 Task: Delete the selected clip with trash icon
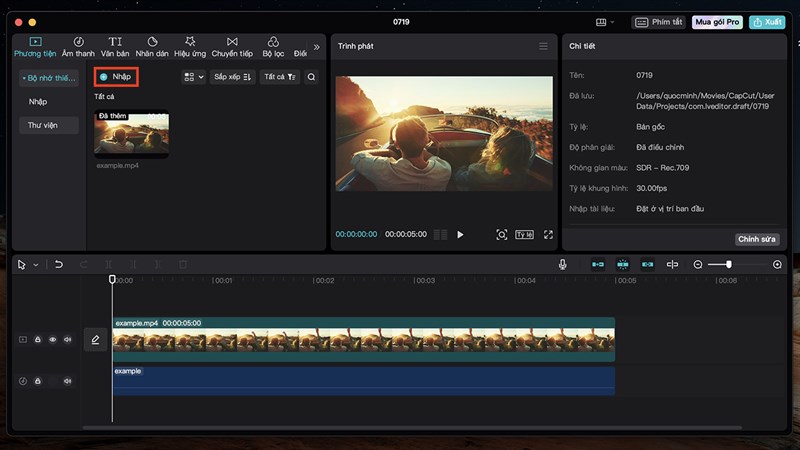183,264
